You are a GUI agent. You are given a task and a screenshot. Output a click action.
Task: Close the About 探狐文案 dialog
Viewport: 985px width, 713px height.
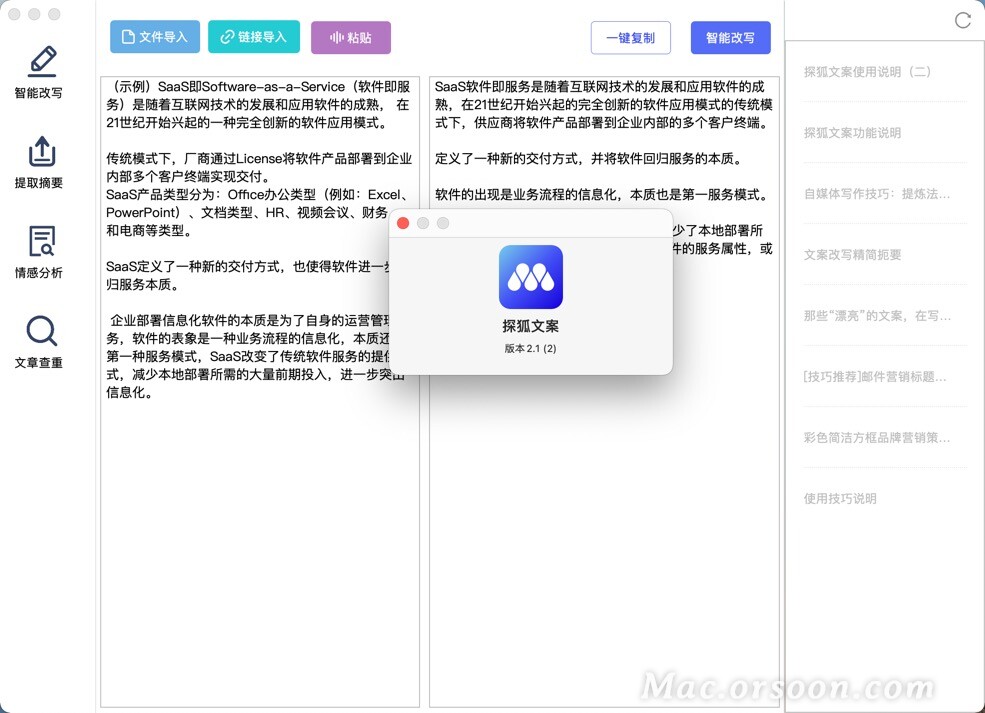pos(403,223)
